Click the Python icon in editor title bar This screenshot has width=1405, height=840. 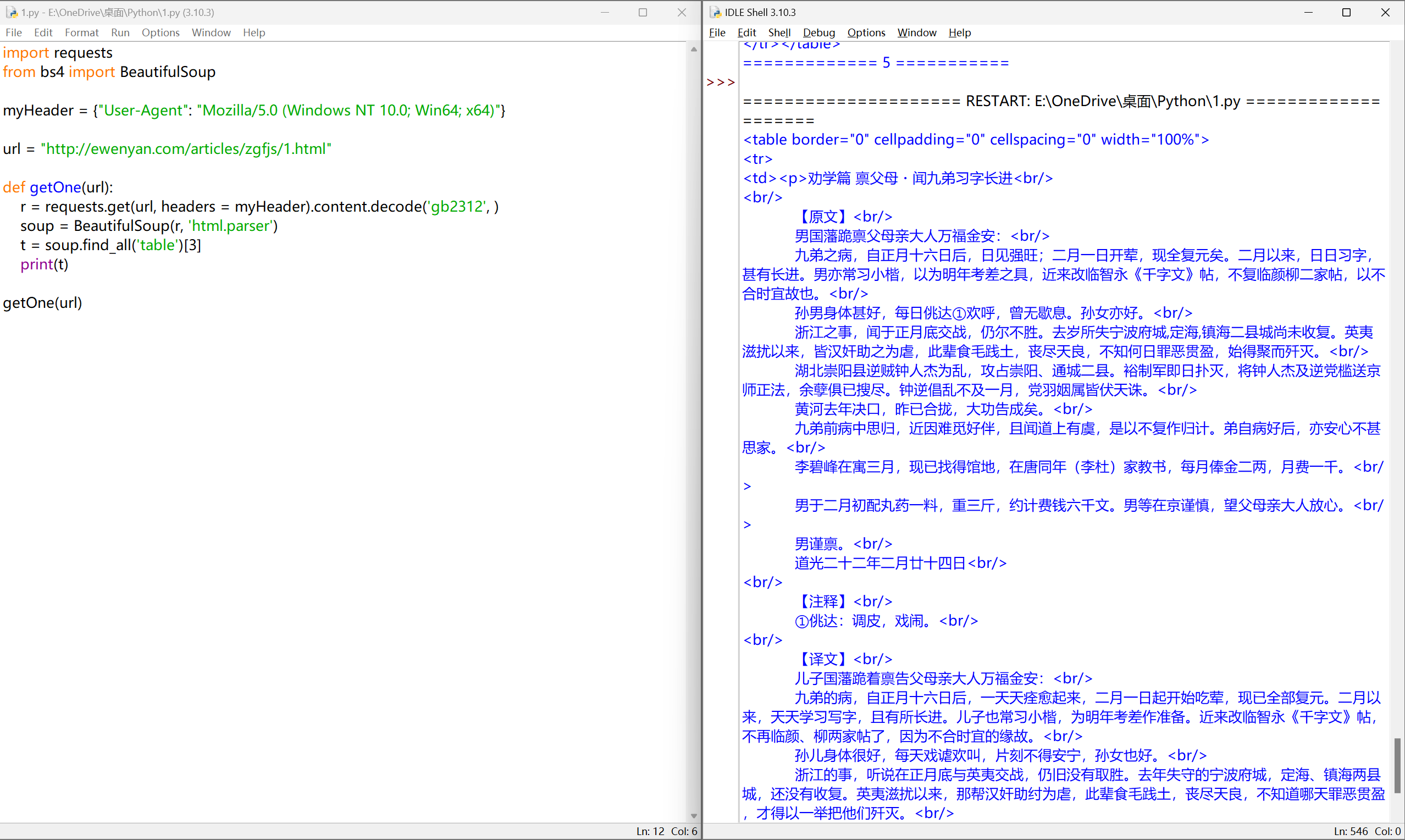point(12,12)
